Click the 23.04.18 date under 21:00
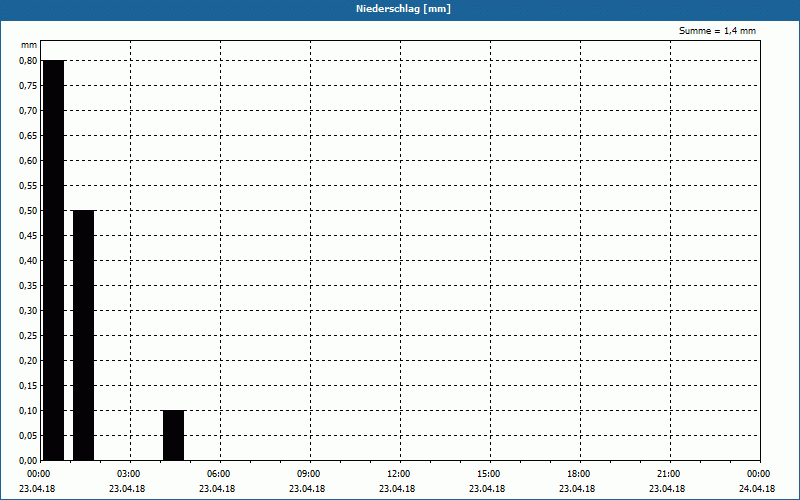The image size is (800, 500). [667, 489]
